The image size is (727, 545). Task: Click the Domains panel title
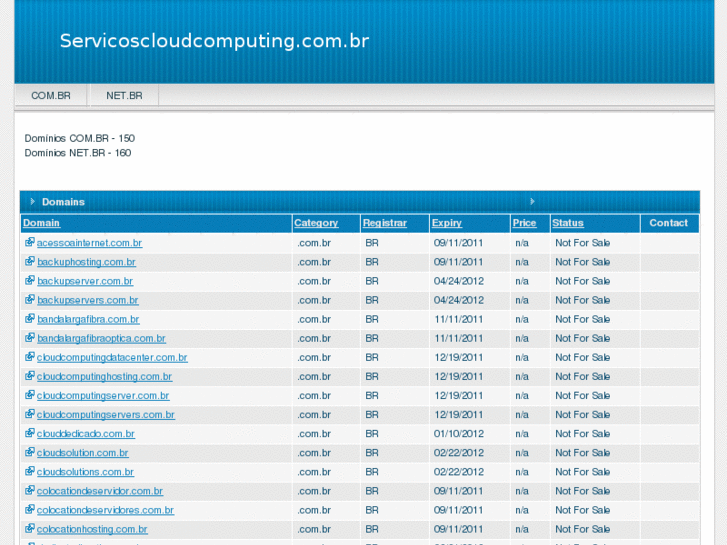(63, 202)
